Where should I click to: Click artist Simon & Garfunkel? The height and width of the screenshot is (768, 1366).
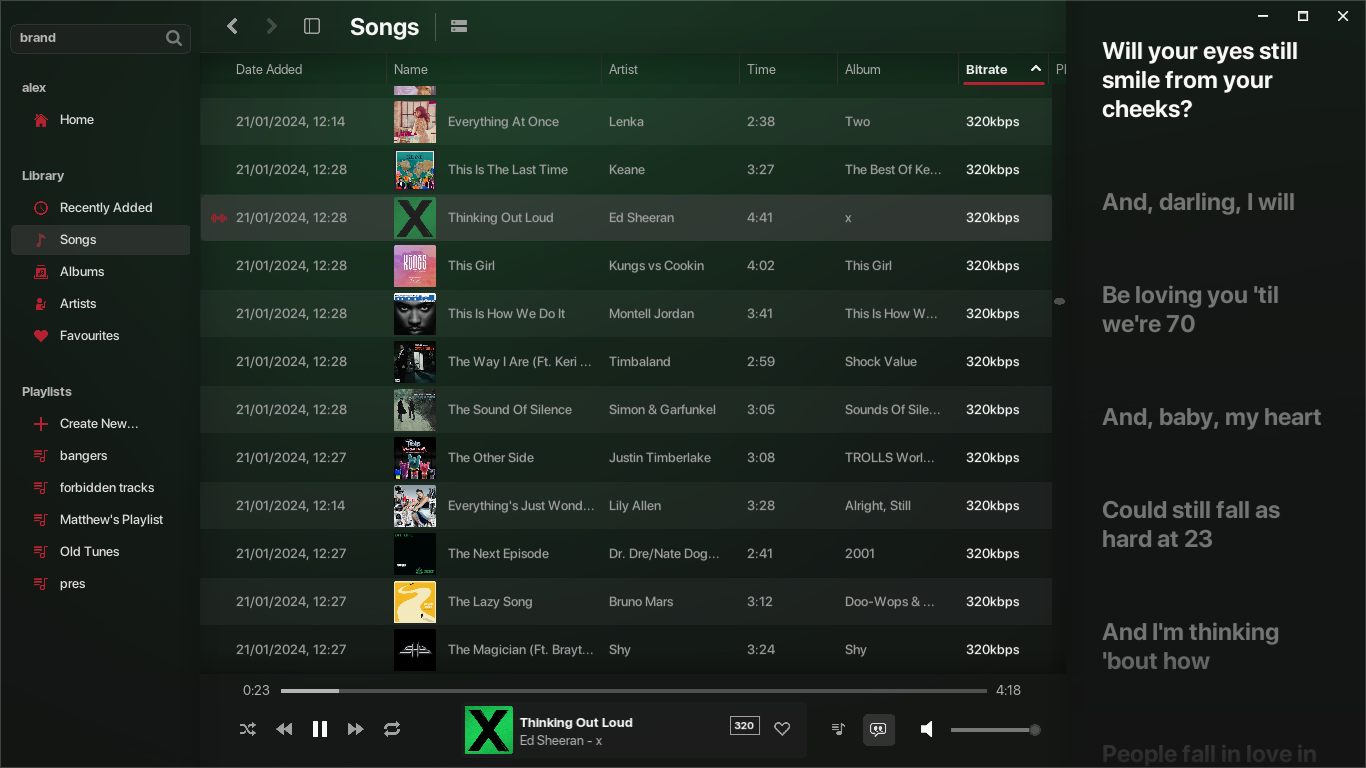click(662, 409)
